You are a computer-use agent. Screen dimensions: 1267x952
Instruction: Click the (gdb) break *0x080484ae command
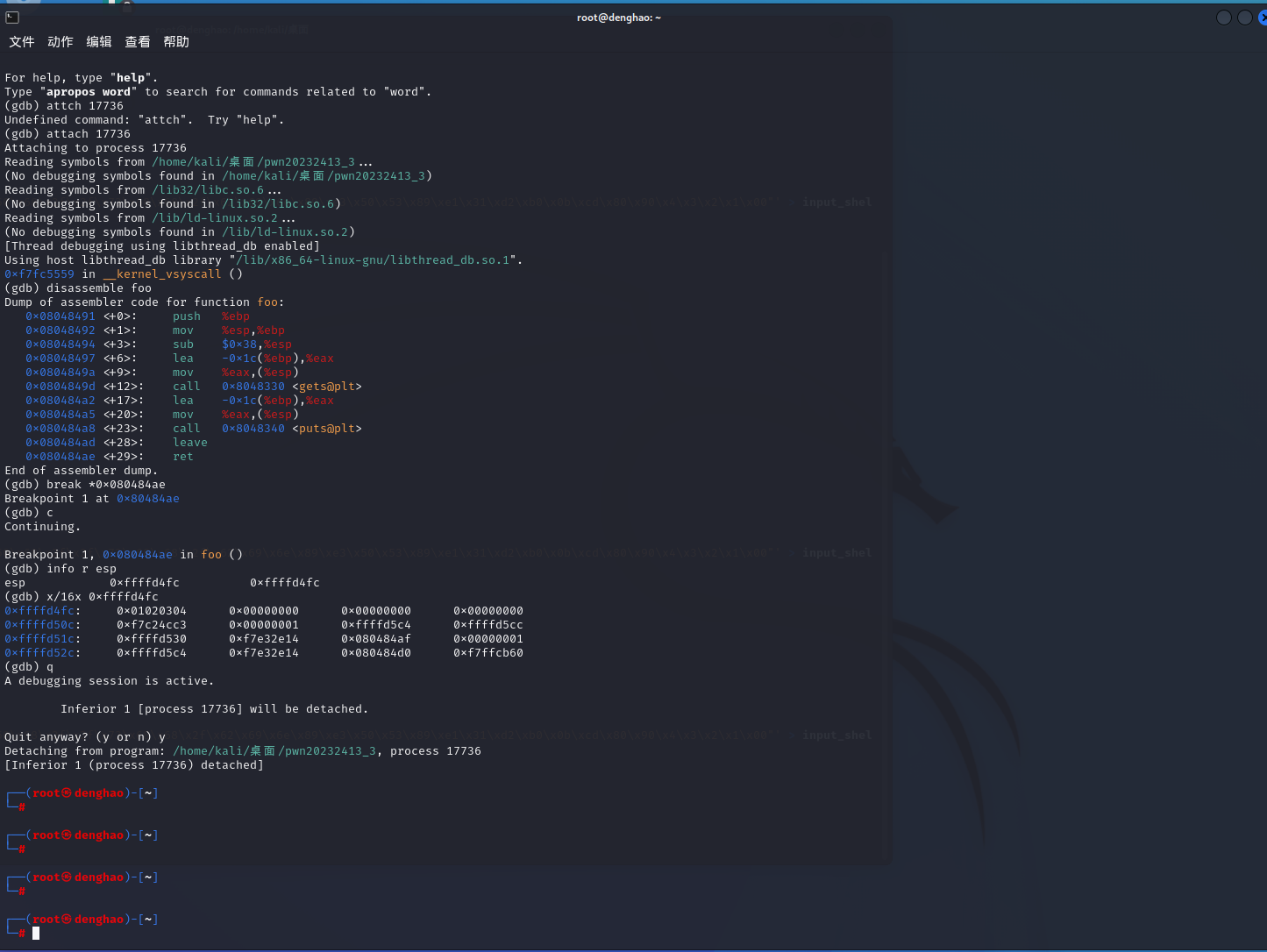tap(85, 485)
